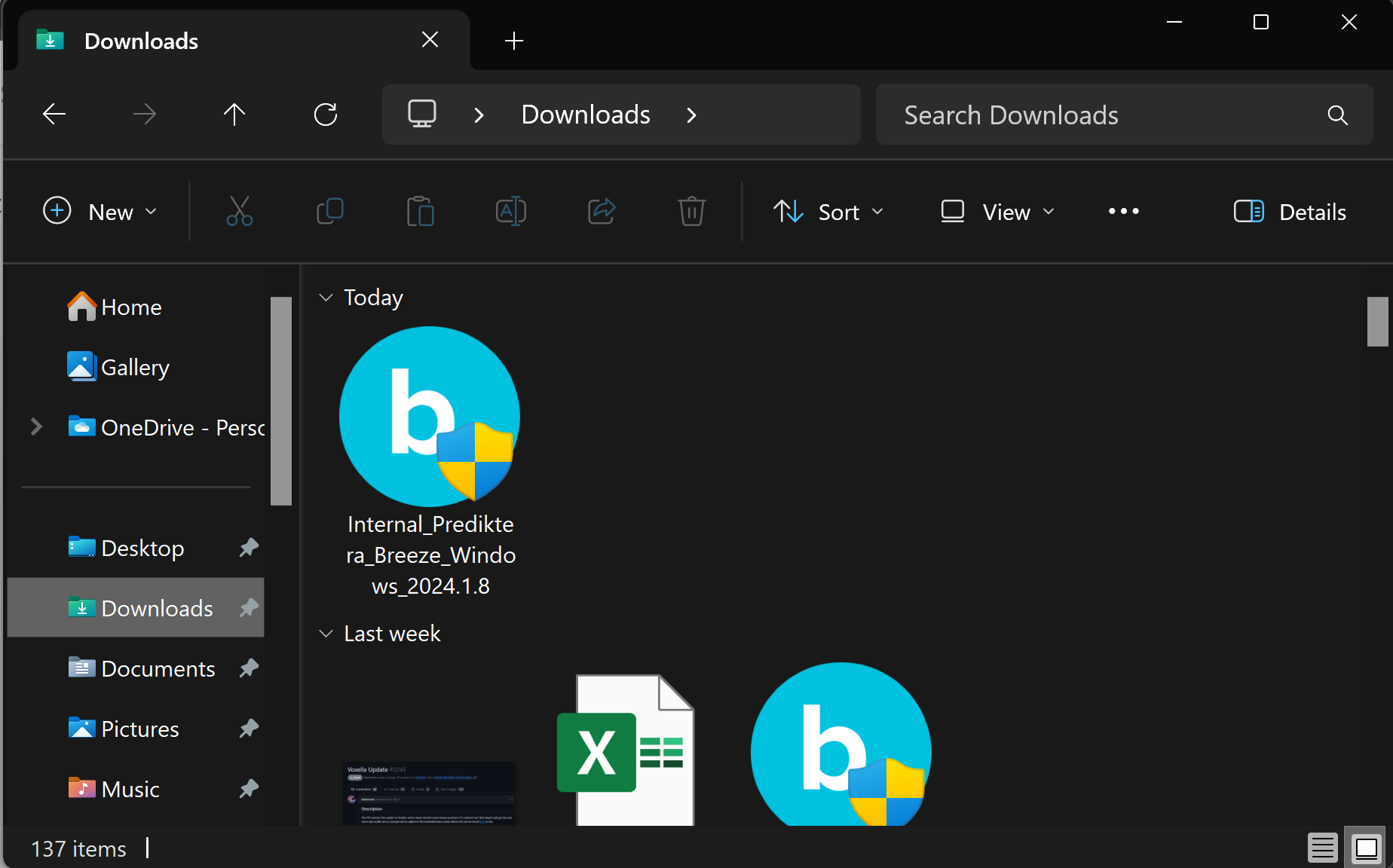Switch to the Downloads tab

140,41
